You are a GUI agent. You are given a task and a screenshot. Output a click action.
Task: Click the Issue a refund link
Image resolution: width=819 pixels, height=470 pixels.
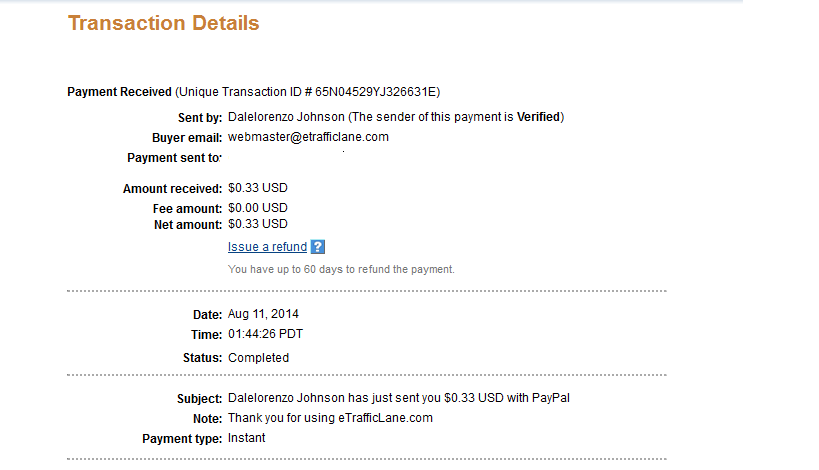click(267, 246)
